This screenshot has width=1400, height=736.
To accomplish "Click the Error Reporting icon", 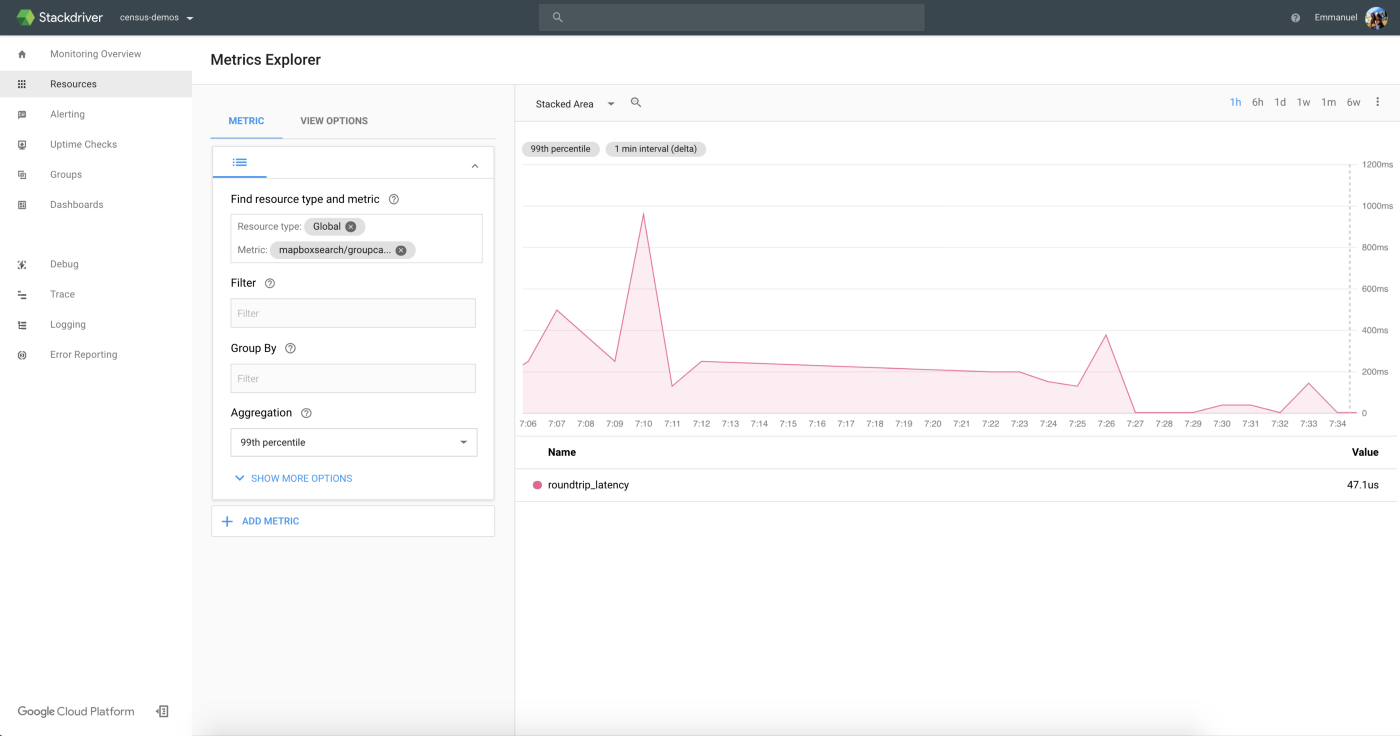I will pos(22,355).
